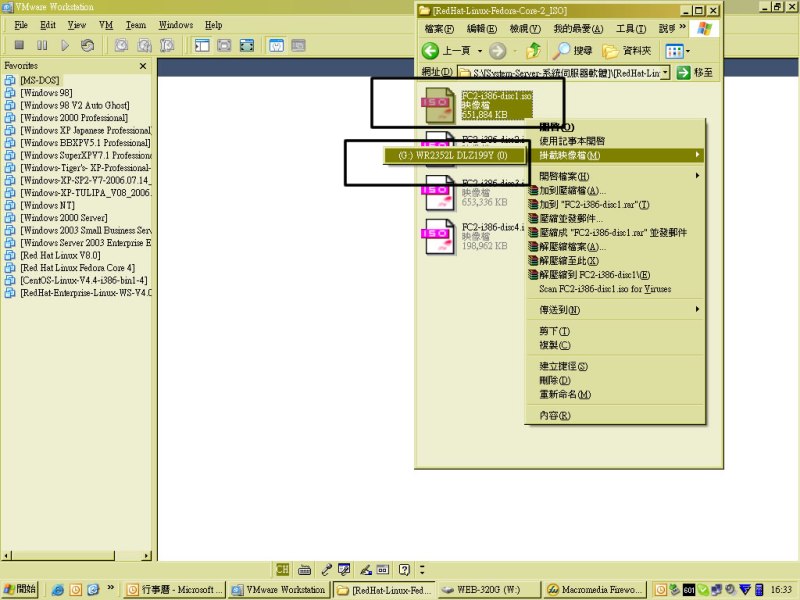Viewport: 800px width, 600px height.
Task: Click the VMware Summary view icon
Action: (276, 45)
